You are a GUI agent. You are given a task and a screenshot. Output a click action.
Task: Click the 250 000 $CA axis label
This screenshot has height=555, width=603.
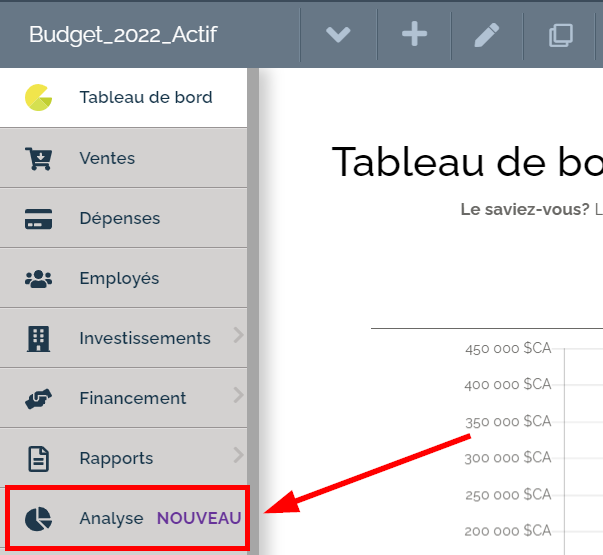point(508,495)
